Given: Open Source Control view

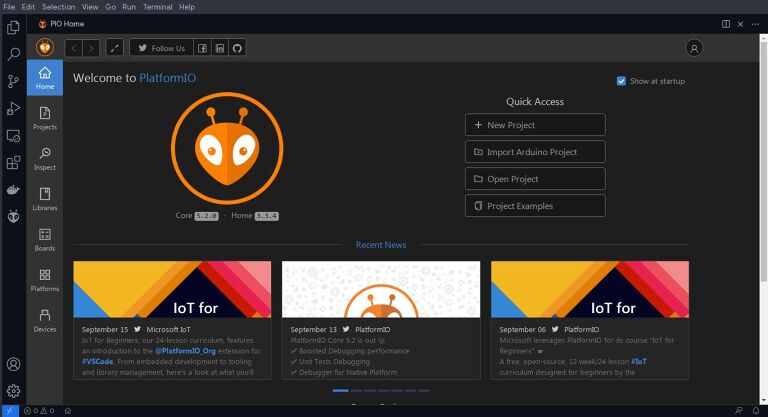Looking at the screenshot, I should (13, 81).
